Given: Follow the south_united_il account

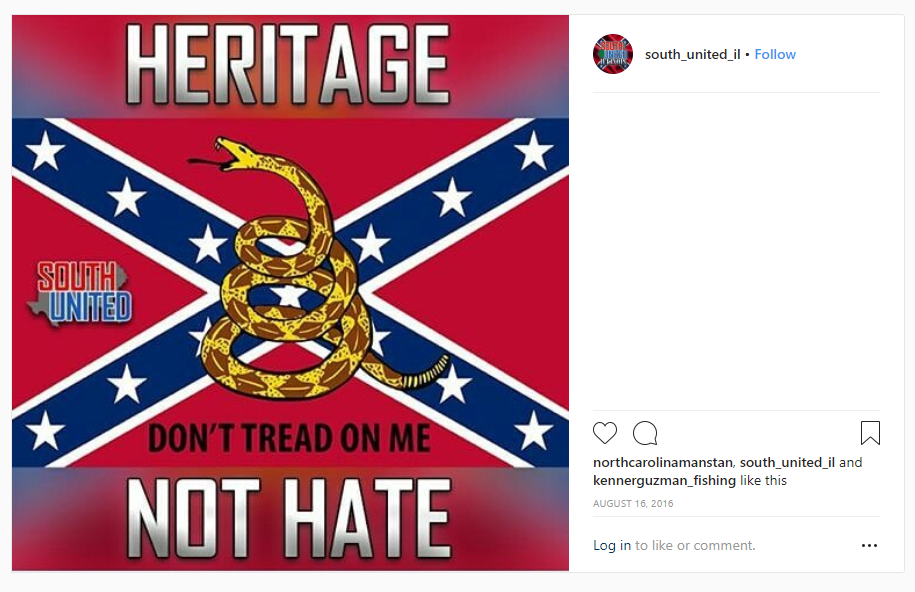Looking at the screenshot, I should tap(775, 54).
